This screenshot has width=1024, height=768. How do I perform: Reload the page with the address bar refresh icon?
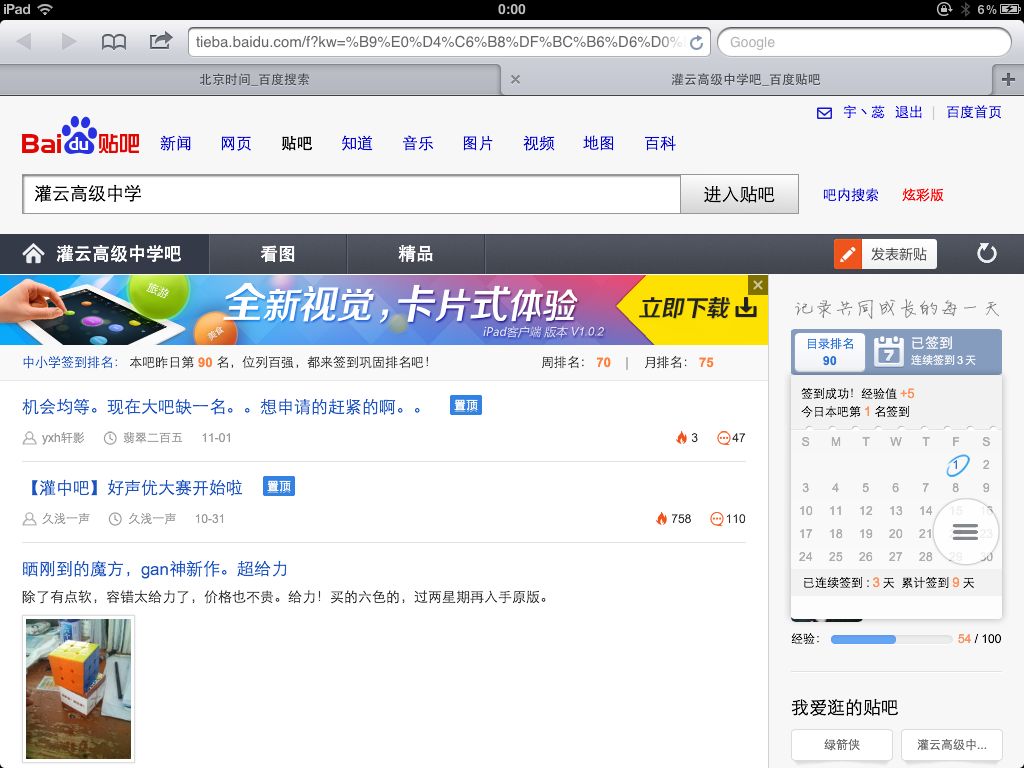pyautogui.click(x=697, y=42)
